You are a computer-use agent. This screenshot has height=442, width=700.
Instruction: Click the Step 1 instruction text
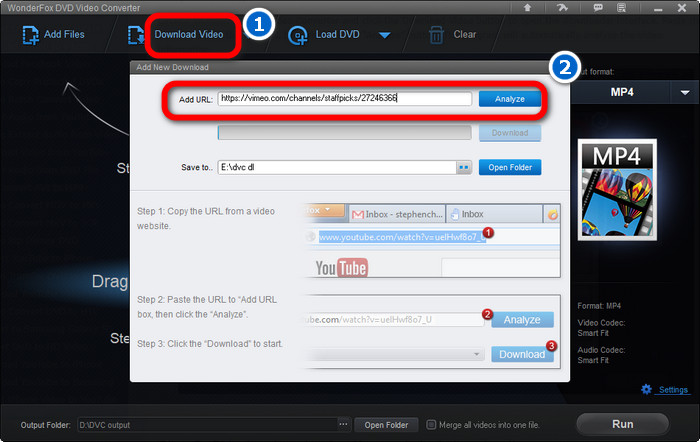coord(206,218)
